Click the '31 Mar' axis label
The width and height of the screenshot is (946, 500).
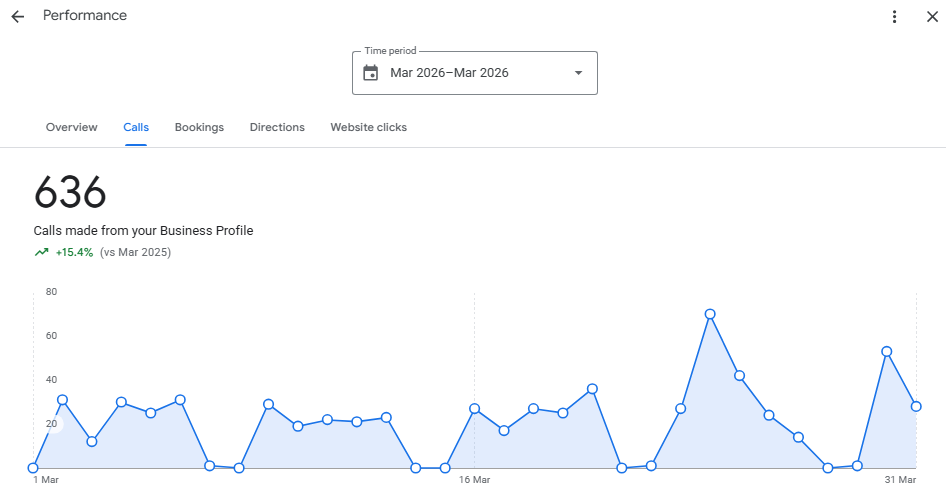click(x=900, y=480)
